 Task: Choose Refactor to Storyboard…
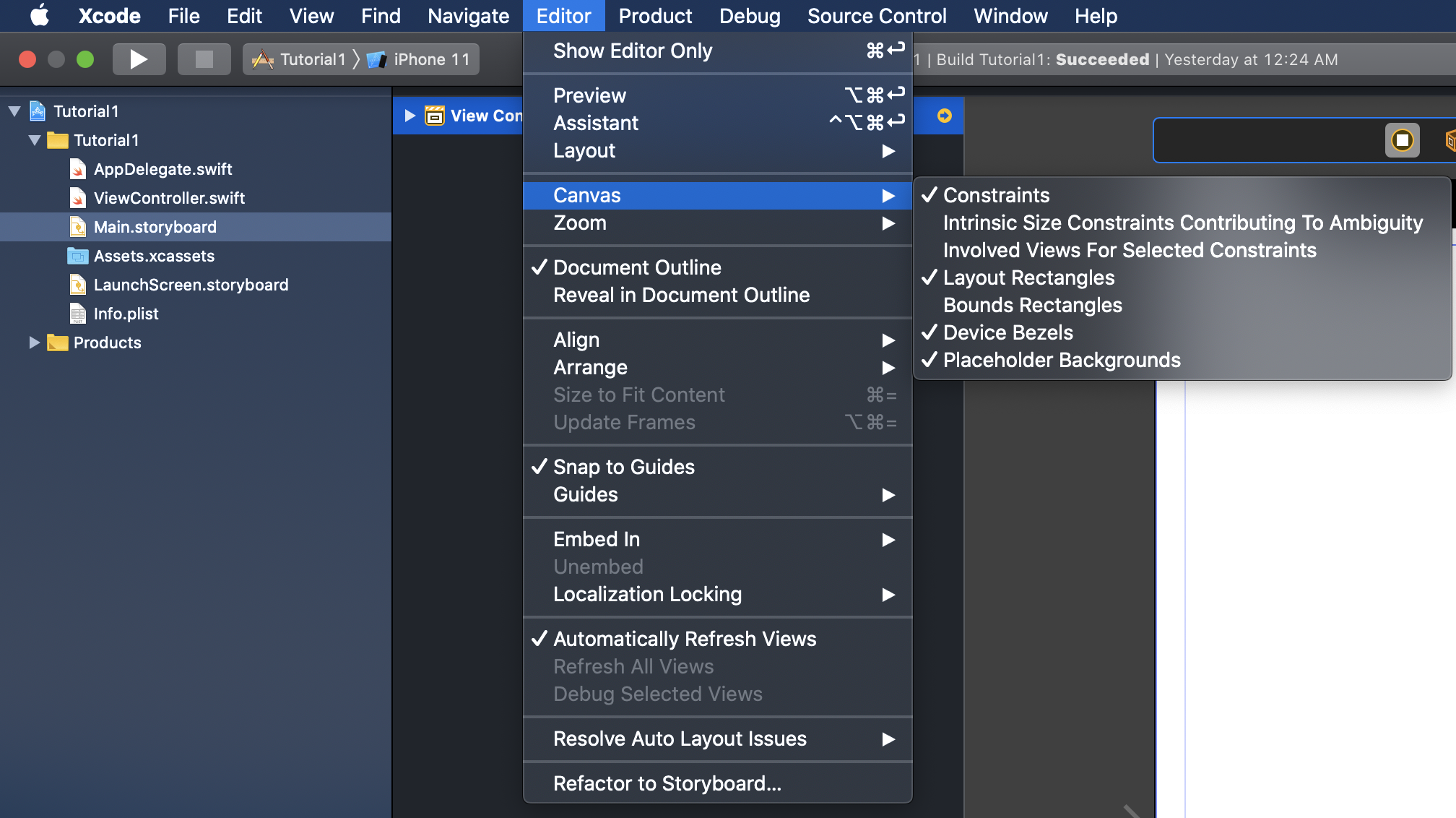(667, 783)
